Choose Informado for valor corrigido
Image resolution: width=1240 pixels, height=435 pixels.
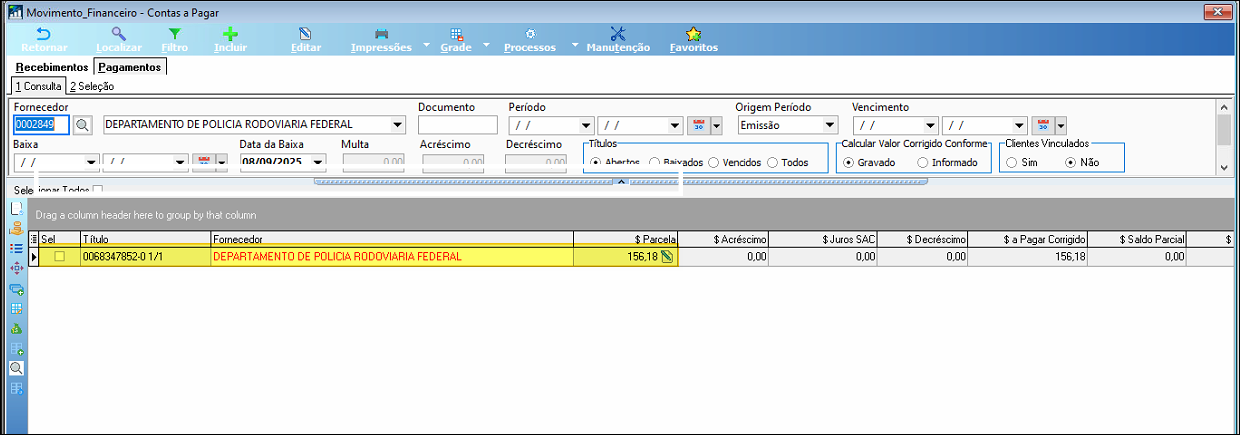point(922,162)
